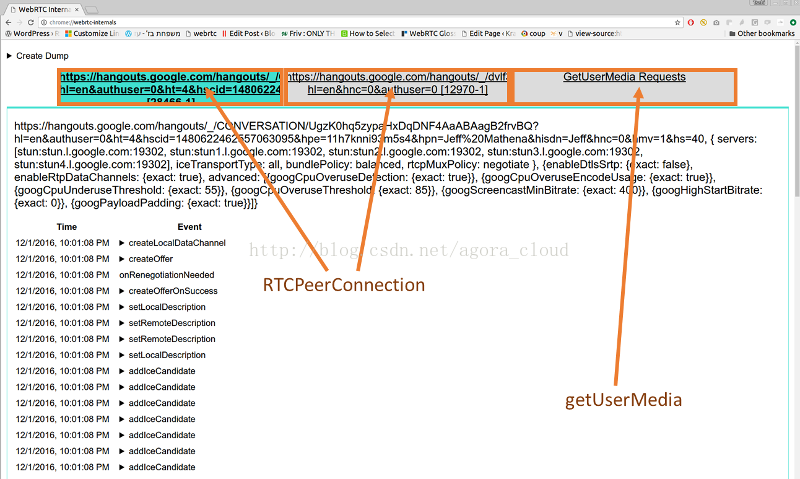Expand the createLocalDataChannel event
The height and width of the screenshot is (479, 800).
[172, 243]
